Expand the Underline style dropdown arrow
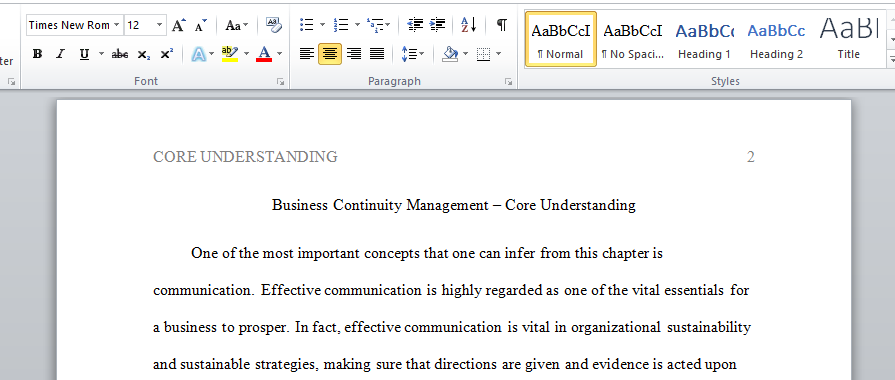 [102, 54]
